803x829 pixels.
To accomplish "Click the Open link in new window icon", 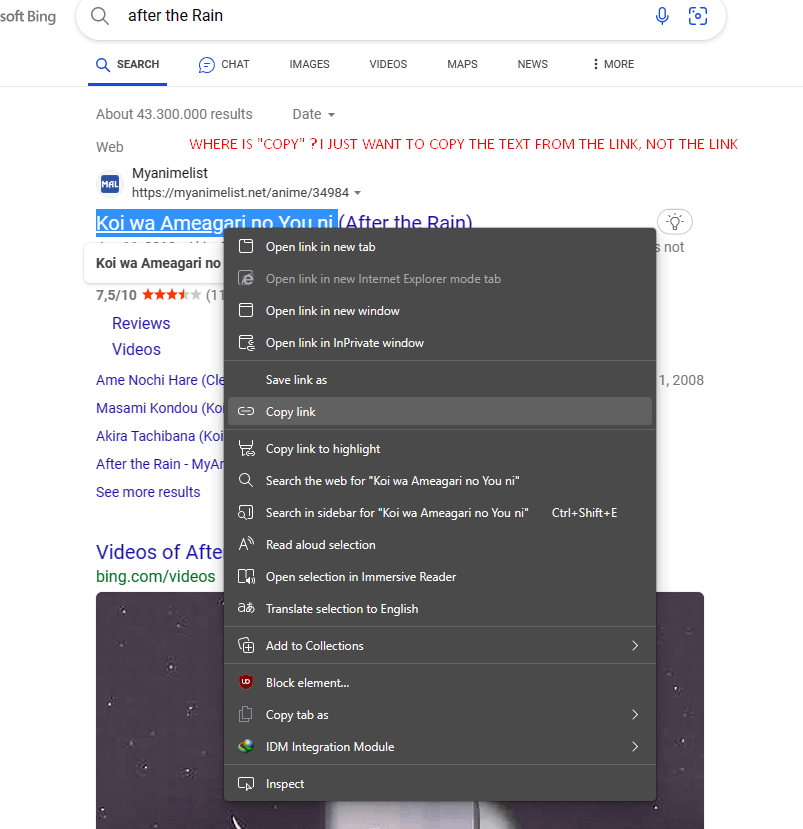I will tap(246, 310).
